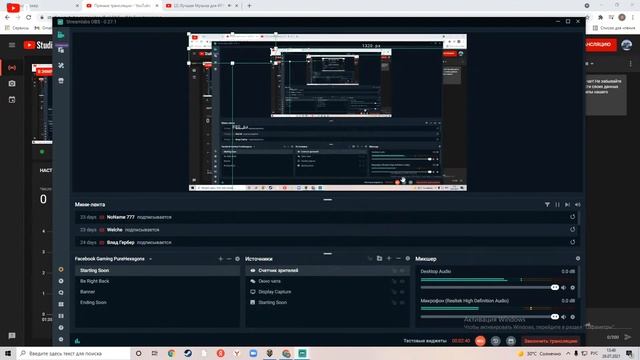Open Desktop Audio settings gear
Screen dimensions: 640x360
(573, 288)
